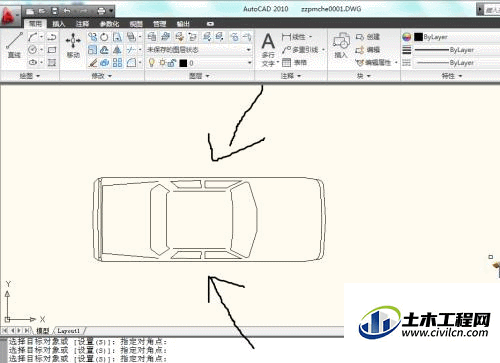Select the Hatch tool in the Draw panel

click(52, 62)
